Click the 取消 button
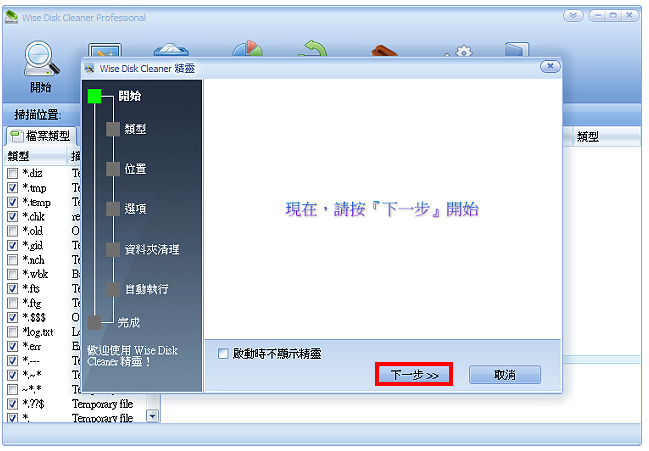Image resolution: width=649 pixels, height=451 pixels. pos(505,375)
